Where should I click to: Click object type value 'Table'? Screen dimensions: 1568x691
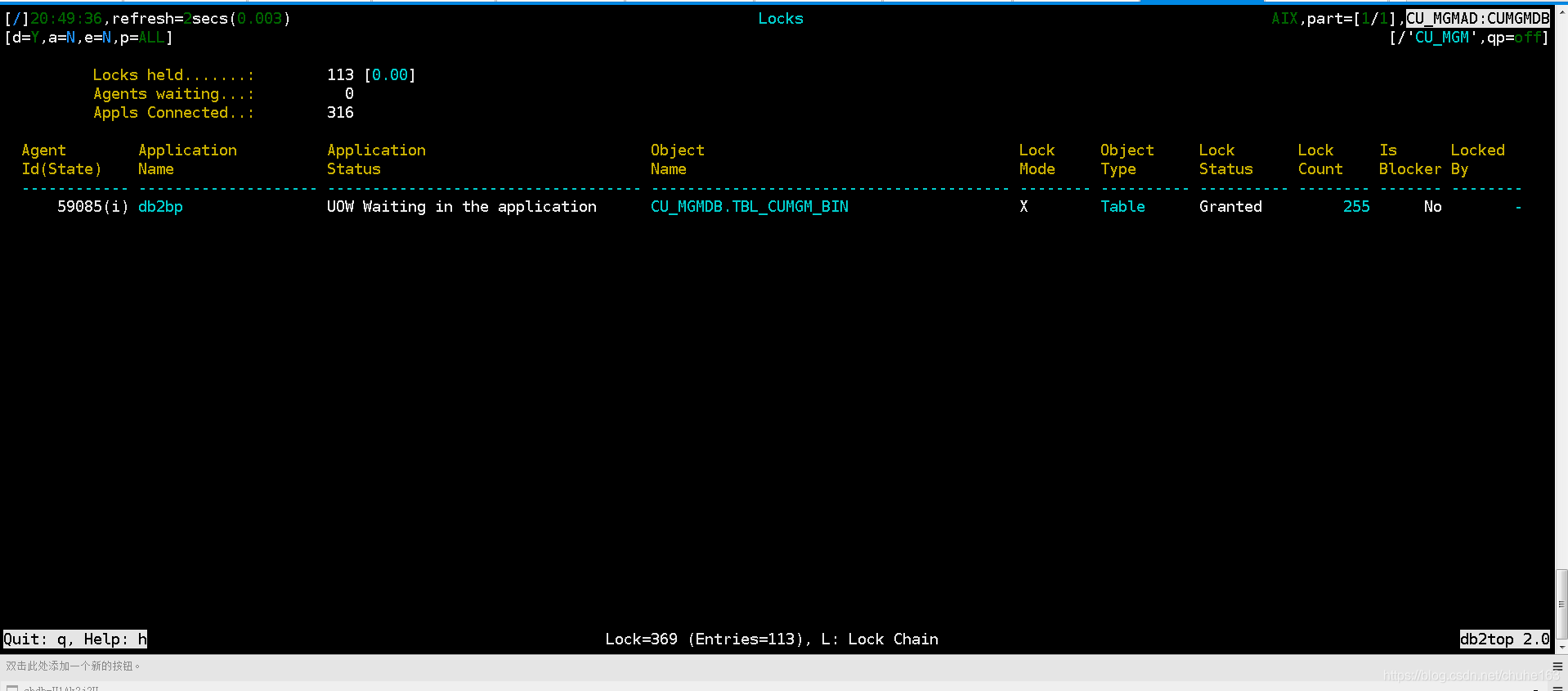pyautogui.click(x=1122, y=207)
